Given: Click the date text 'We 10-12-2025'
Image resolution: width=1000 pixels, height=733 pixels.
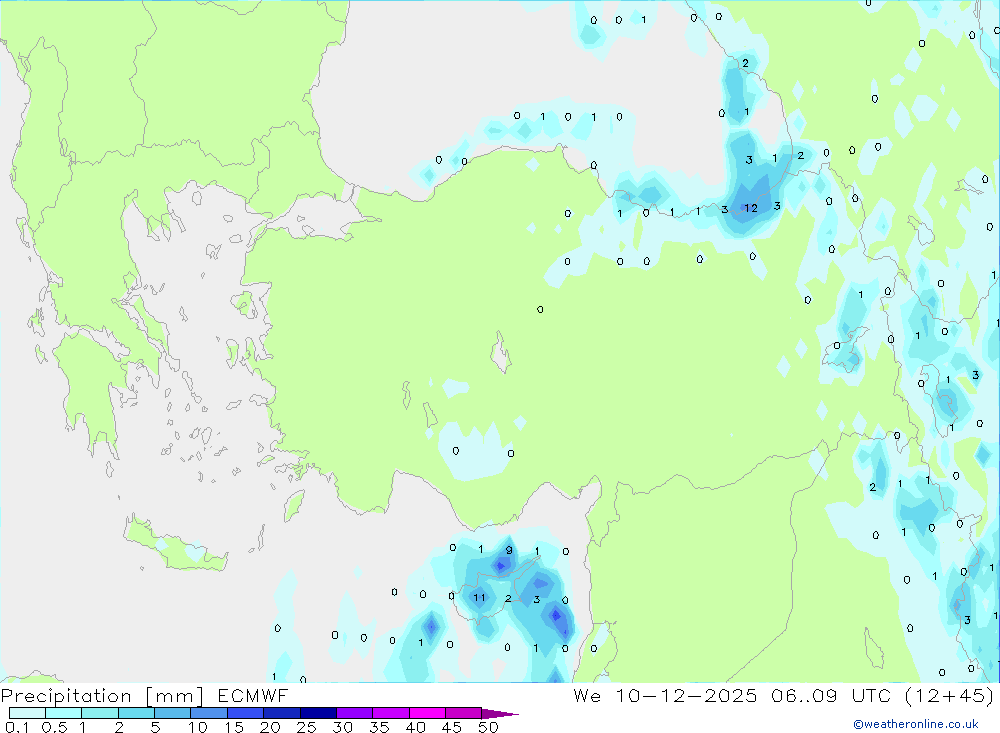Looking at the screenshot, I should [665, 696].
